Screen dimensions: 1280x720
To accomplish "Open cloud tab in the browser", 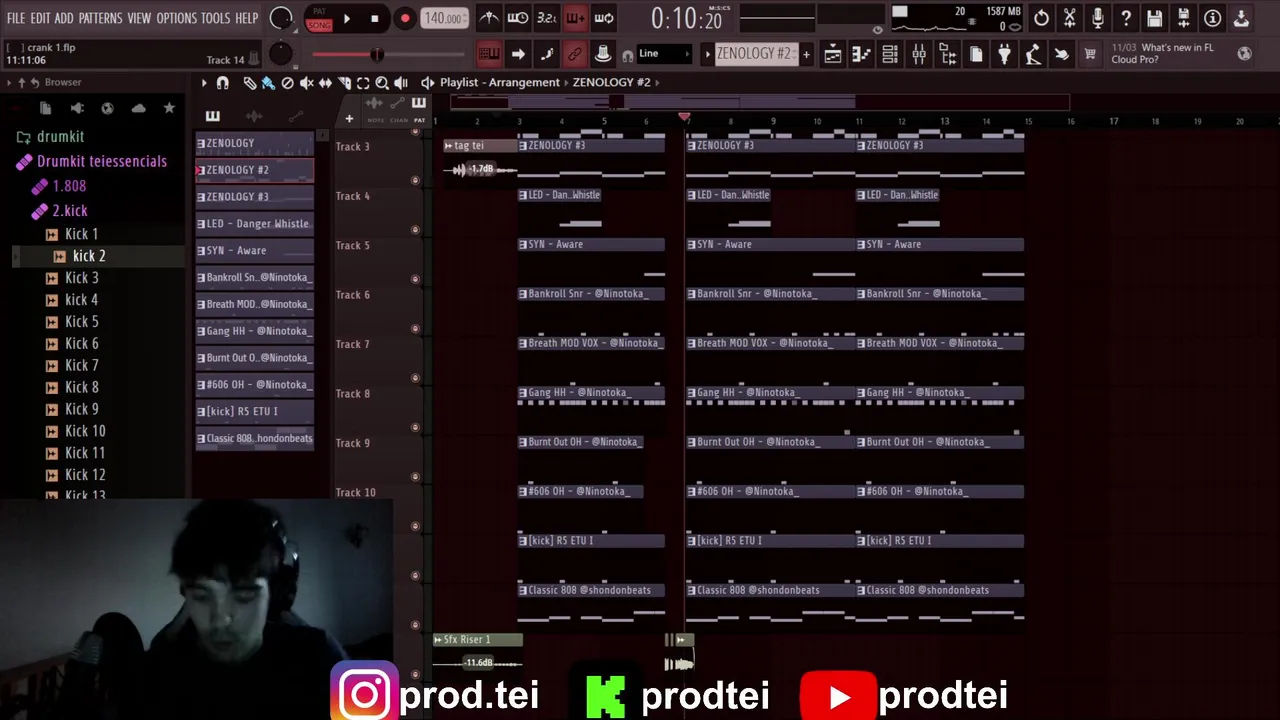I will (138, 108).
